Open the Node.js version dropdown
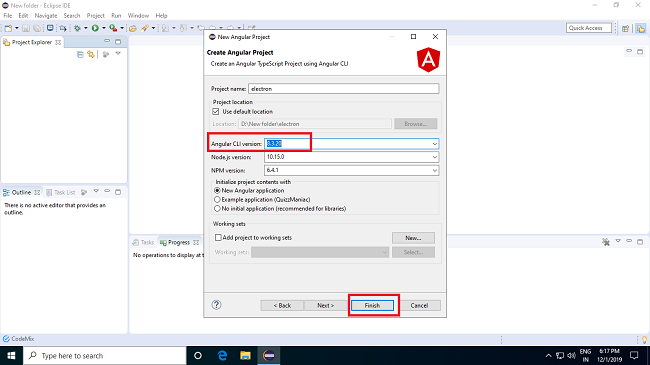Viewport: 650px width, 365px height. tap(434, 157)
